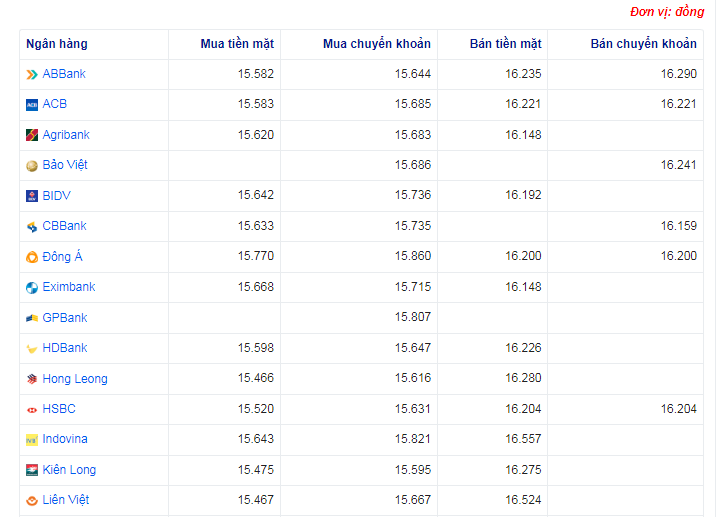Click the Bán tiền mặt column header
This screenshot has width=720, height=517.
point(505,44)
